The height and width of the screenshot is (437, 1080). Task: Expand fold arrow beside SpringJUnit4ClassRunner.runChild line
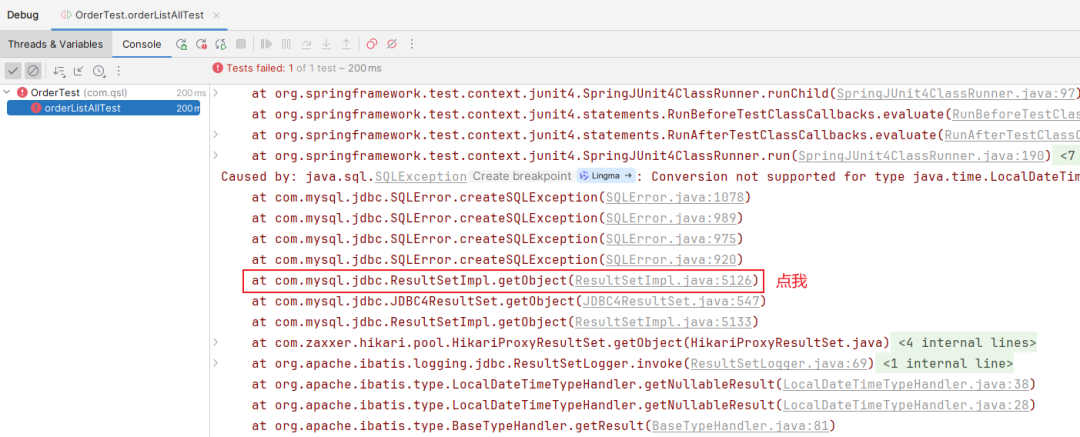click(x=216, y=93)
